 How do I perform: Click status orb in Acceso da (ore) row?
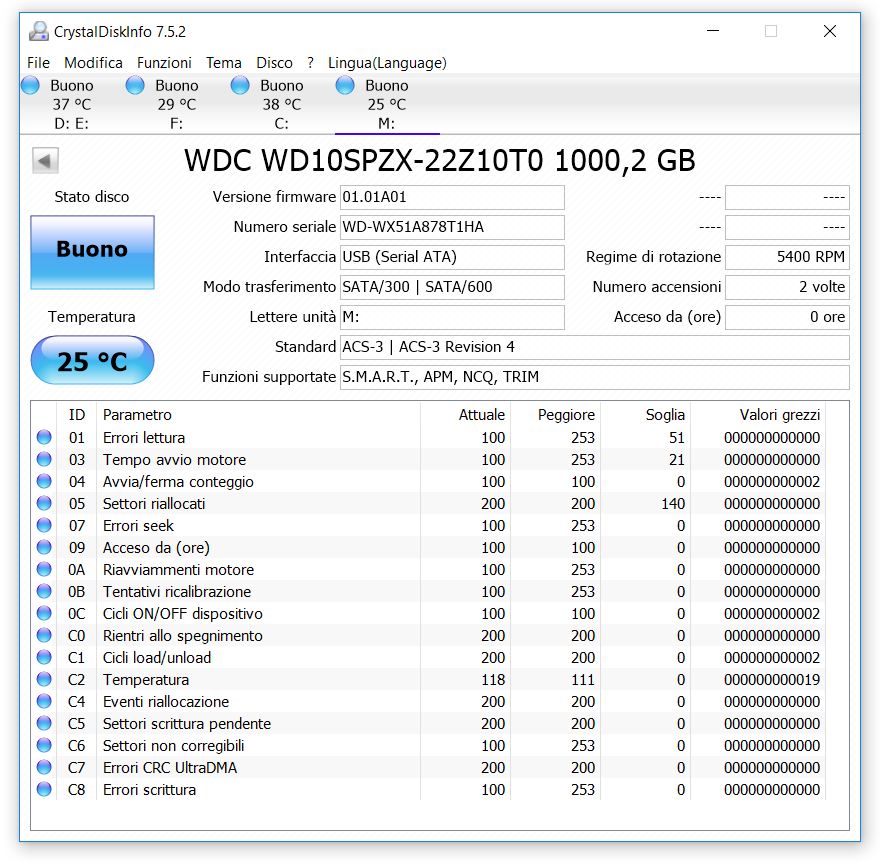click(x=44, y=547)
